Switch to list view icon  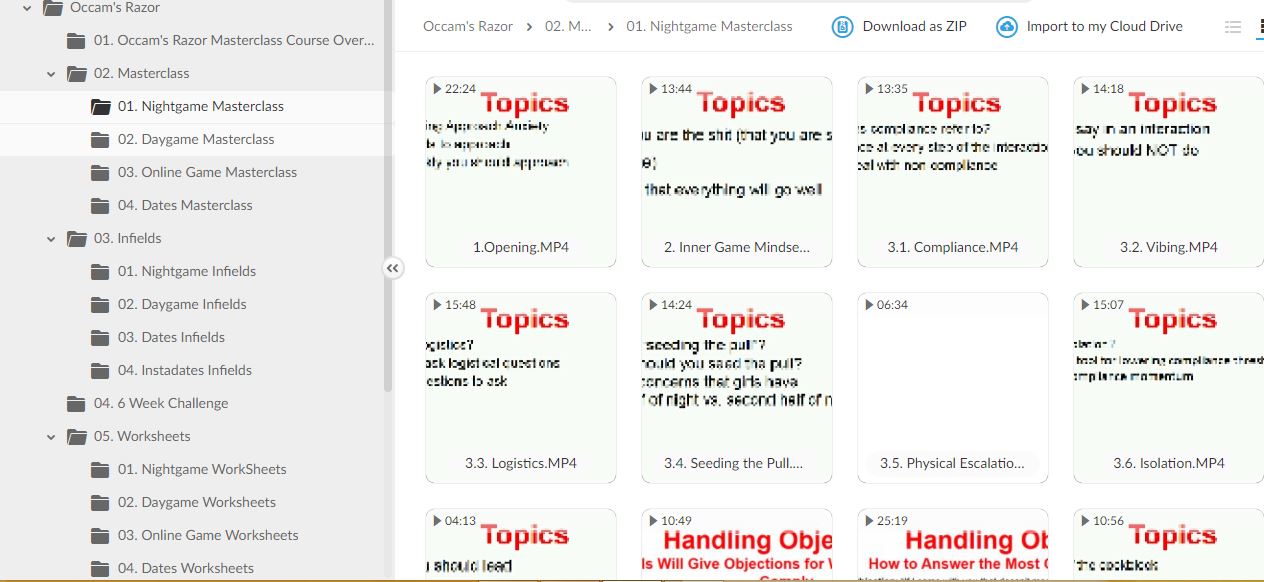1233,27
